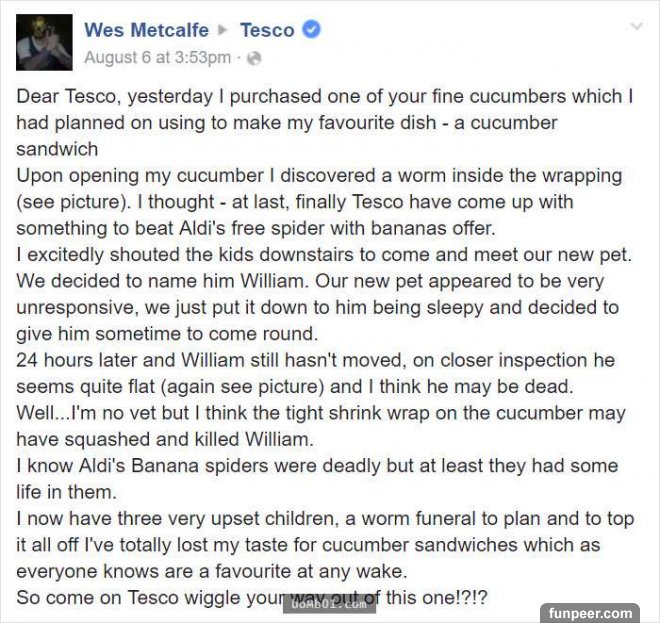Click the line starting "24 hours later and William"
Viewport: 660px width, 623px height.
tap(315, 360)
